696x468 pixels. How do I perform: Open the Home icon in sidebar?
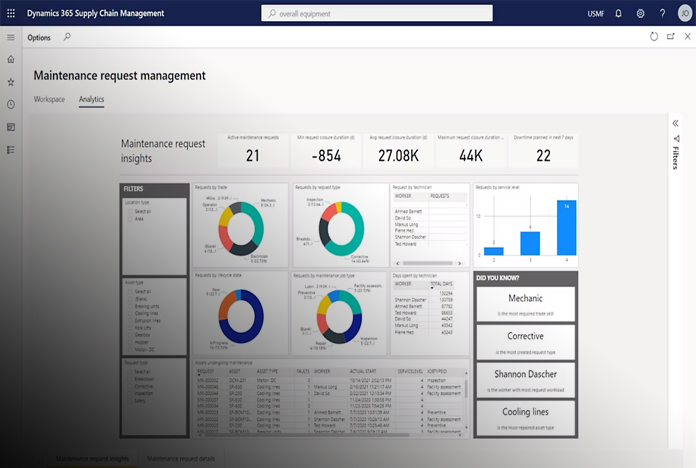[11, 60]
